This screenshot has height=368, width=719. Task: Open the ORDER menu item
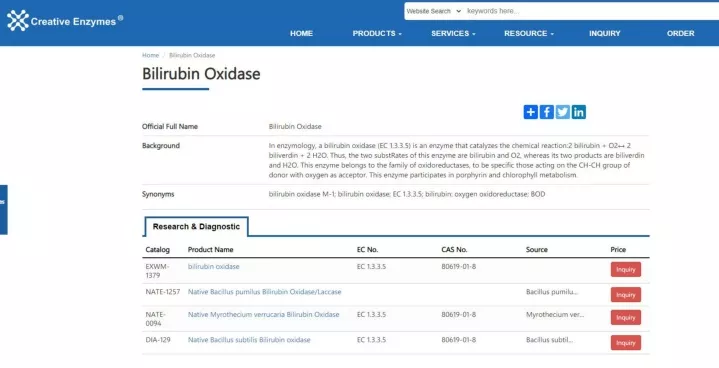tap(680, 33)
